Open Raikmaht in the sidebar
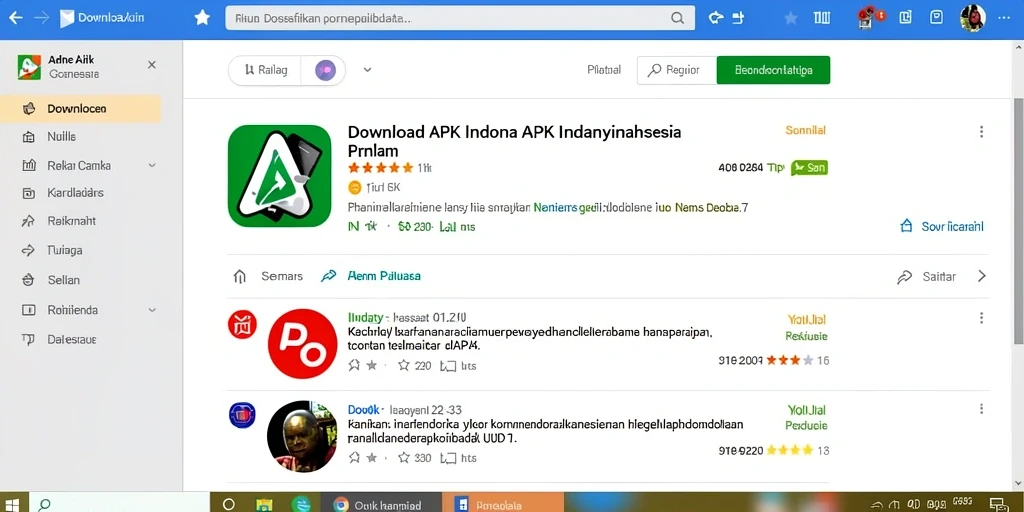 click(x=71, y=221)
